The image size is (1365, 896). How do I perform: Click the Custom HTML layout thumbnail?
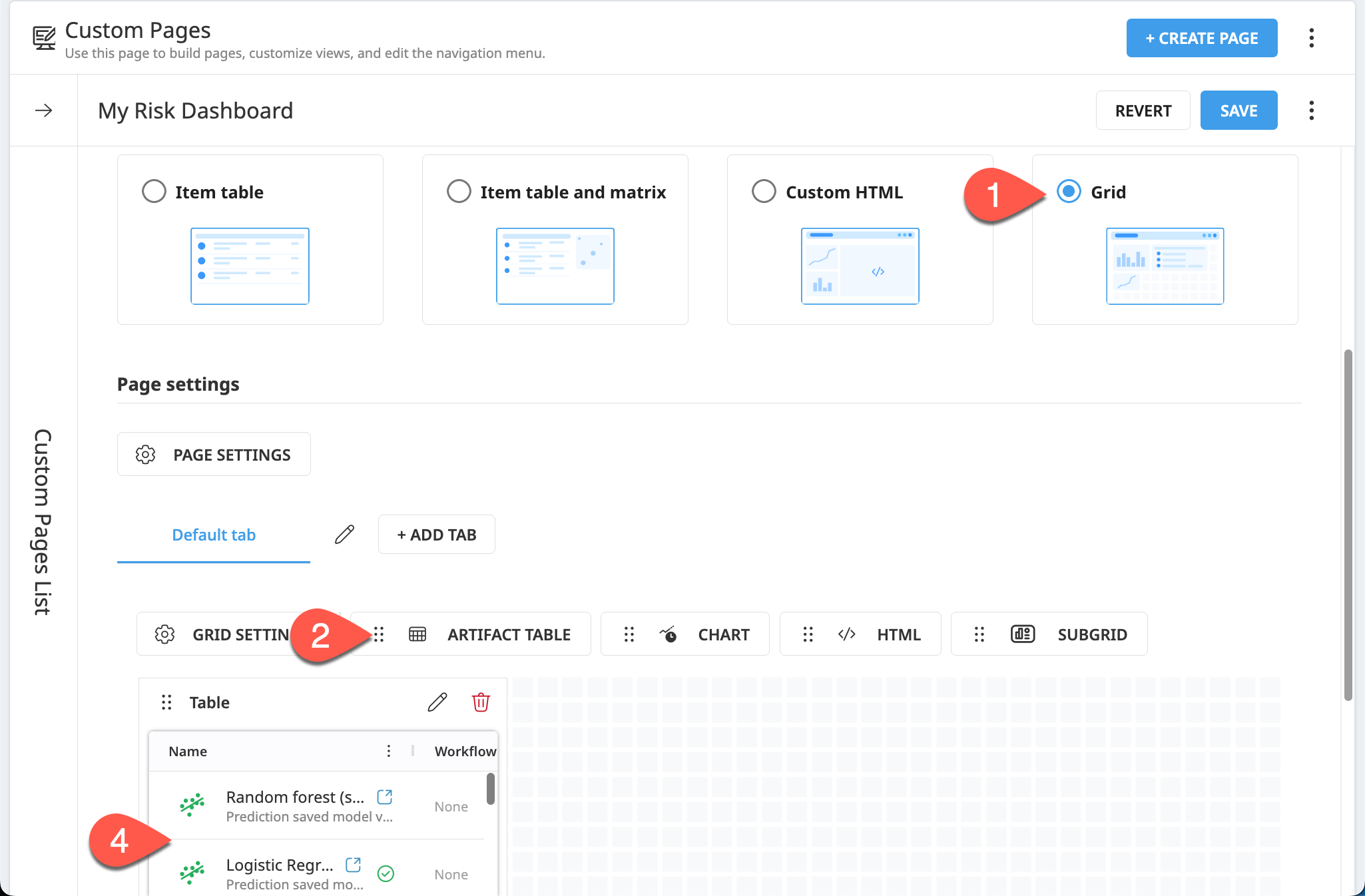[x=860, y=266]
